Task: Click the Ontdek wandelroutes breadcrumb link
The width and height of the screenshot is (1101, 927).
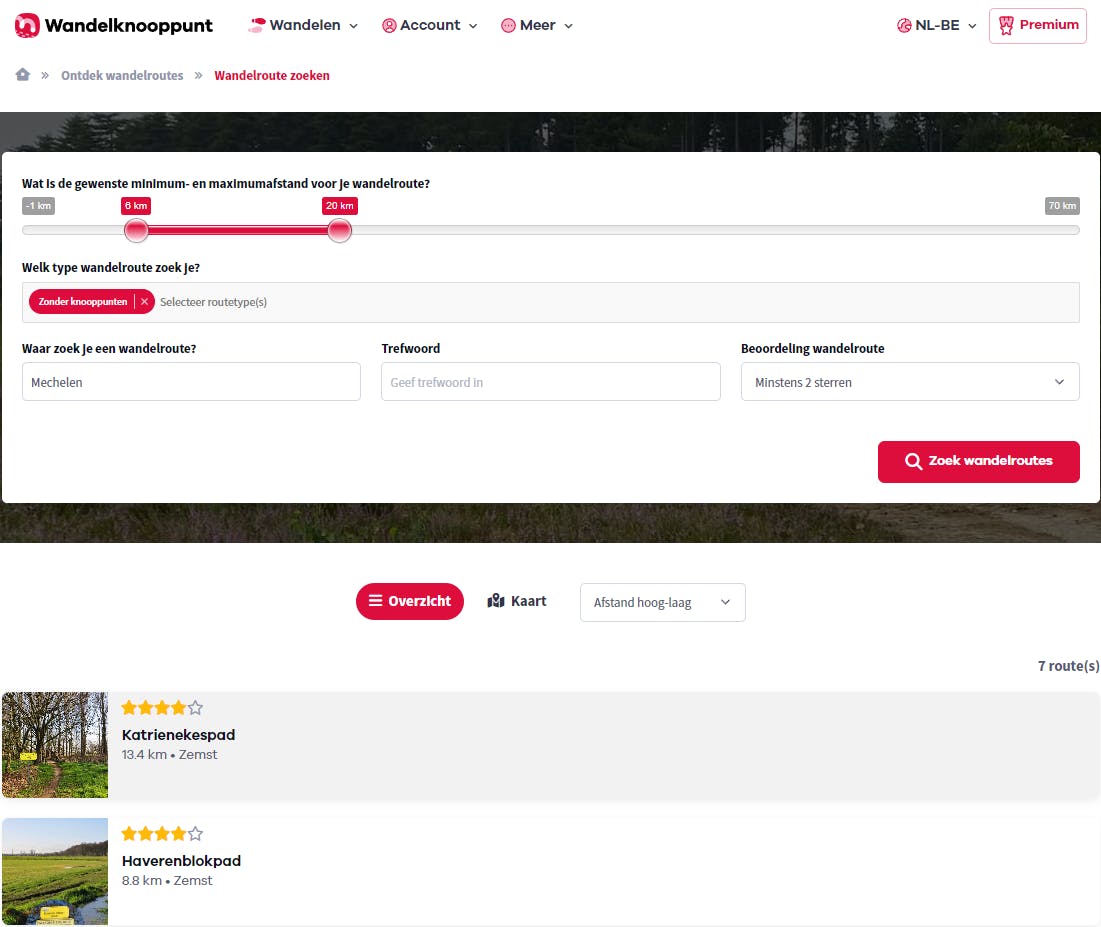Action: (122, 74)
